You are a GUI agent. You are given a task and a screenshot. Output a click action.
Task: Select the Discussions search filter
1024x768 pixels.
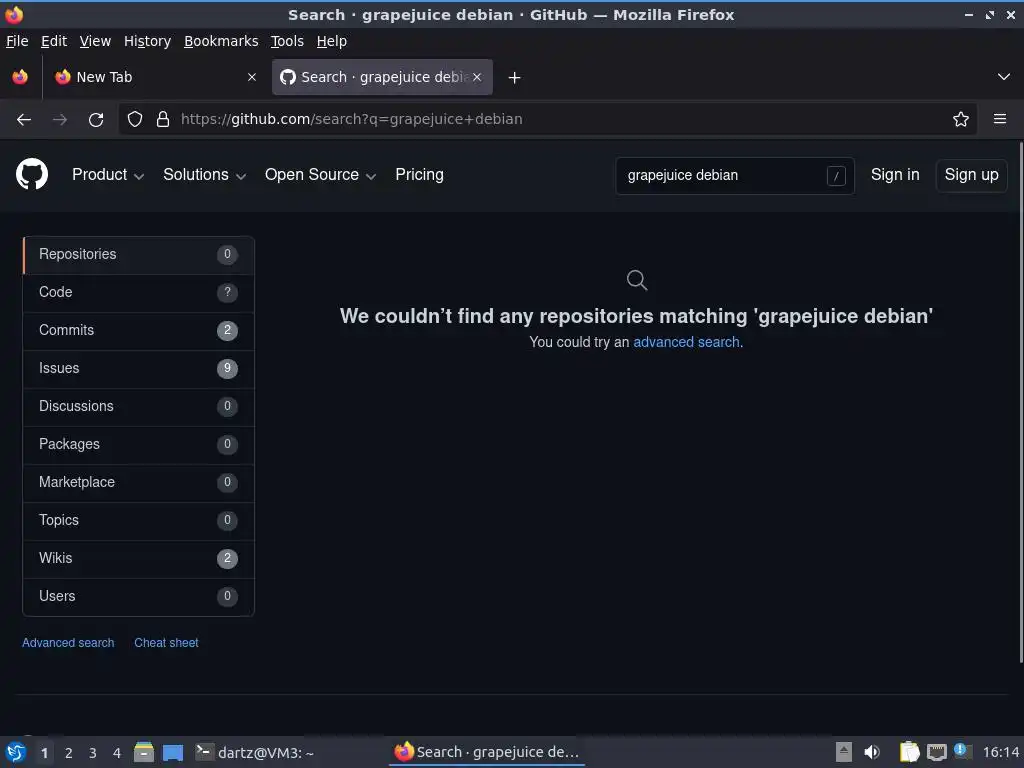click(x=138, y=406)
